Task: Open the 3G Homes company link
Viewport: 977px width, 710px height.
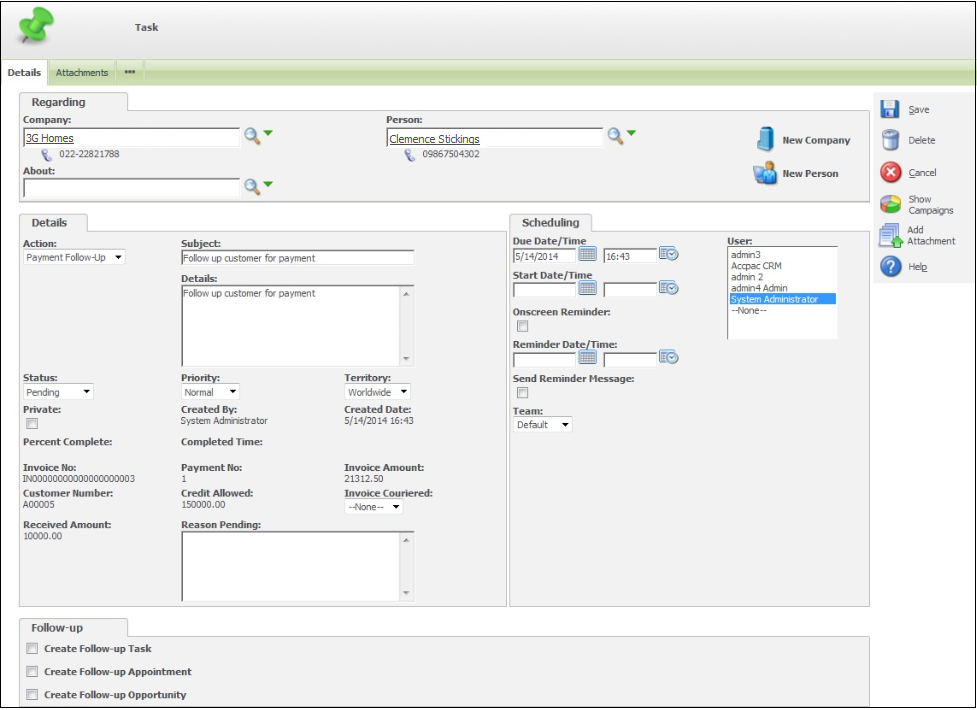Action: [x=50, y=139]
